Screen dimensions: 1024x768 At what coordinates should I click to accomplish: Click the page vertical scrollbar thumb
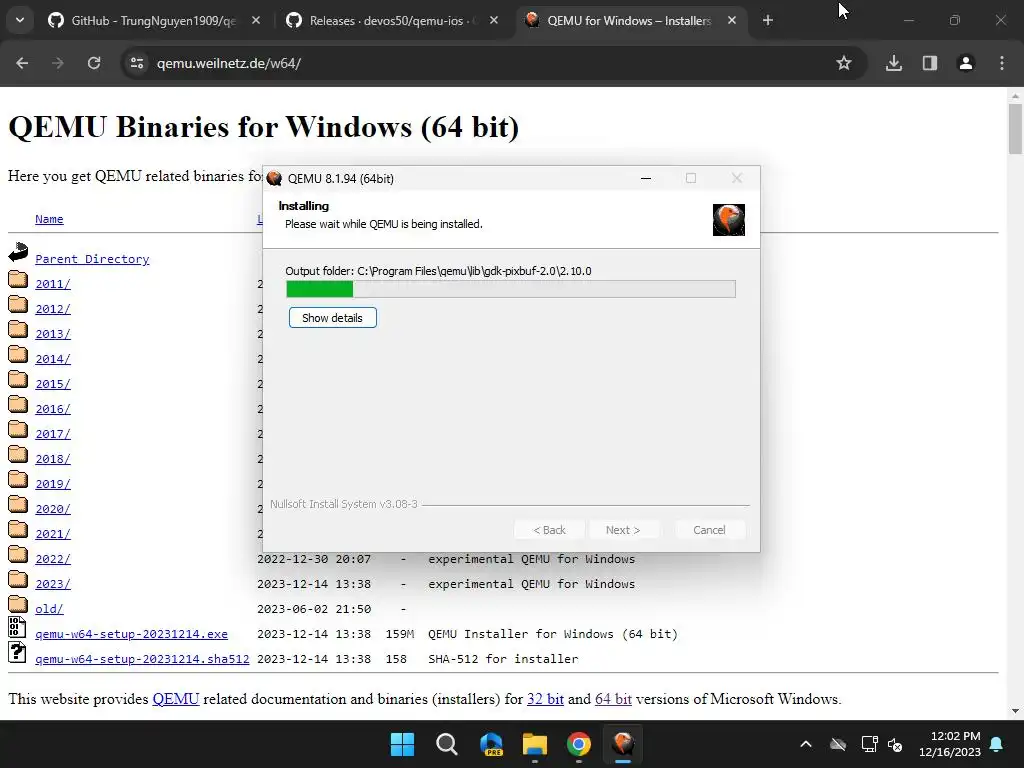point(1015,129)
